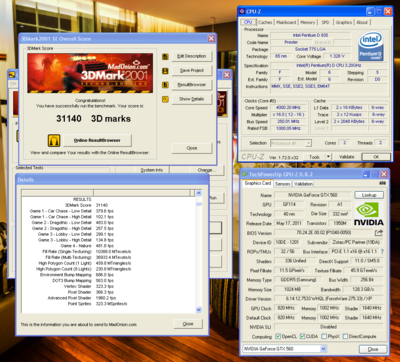Switch to the Graphics tab in CPU-Z

point(344,22)
